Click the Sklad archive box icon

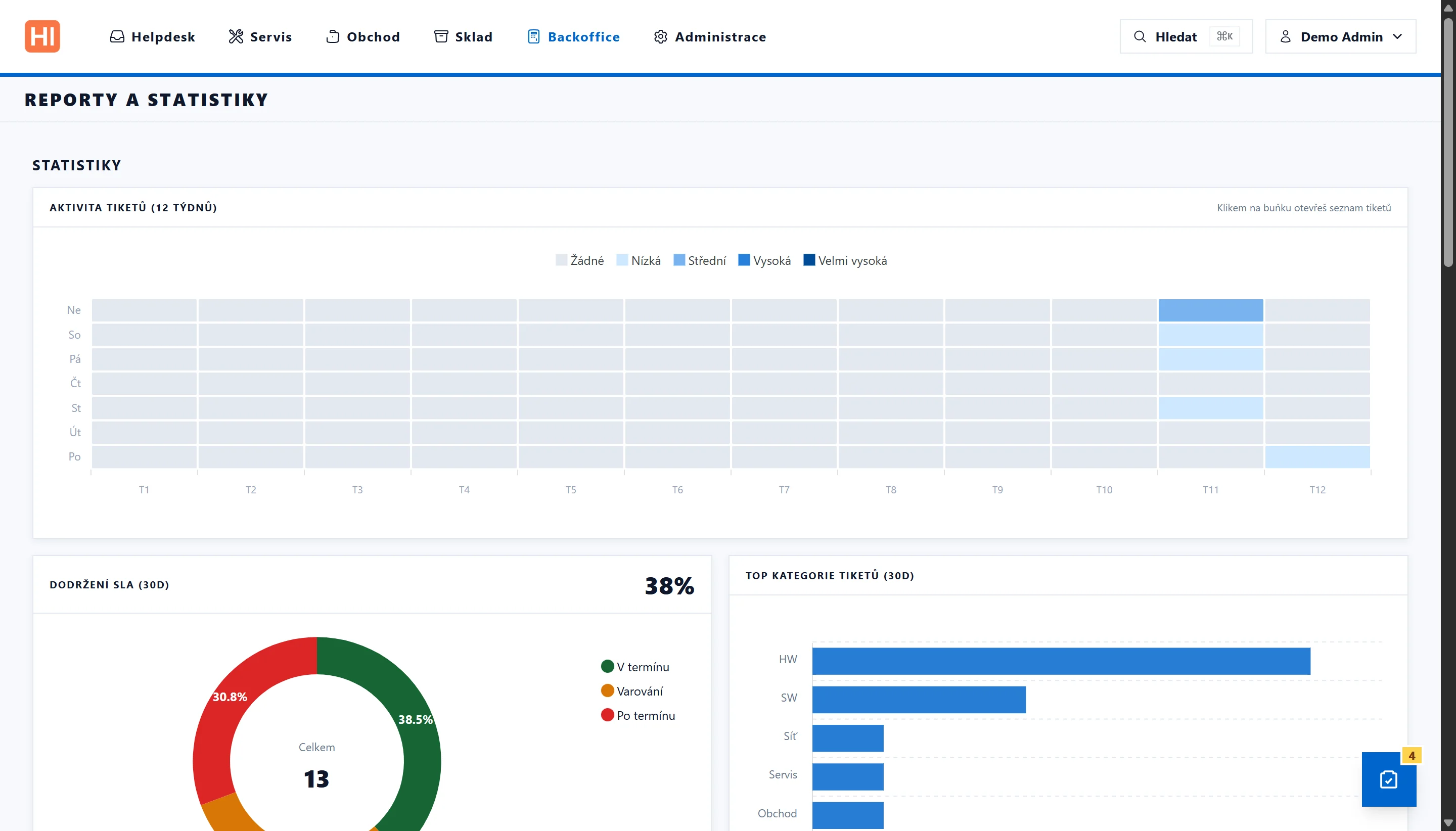click(x=441, y=36)
